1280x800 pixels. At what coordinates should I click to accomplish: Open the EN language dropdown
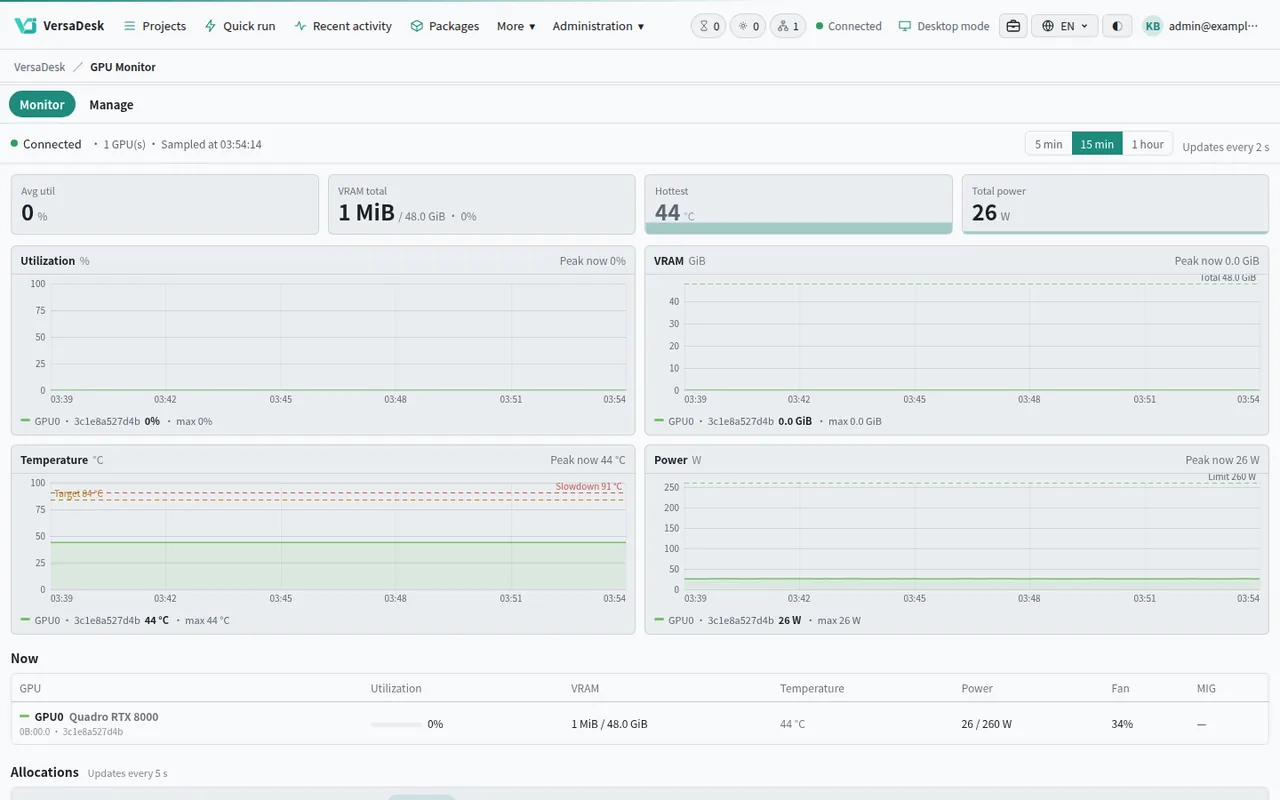[1065, 26]
